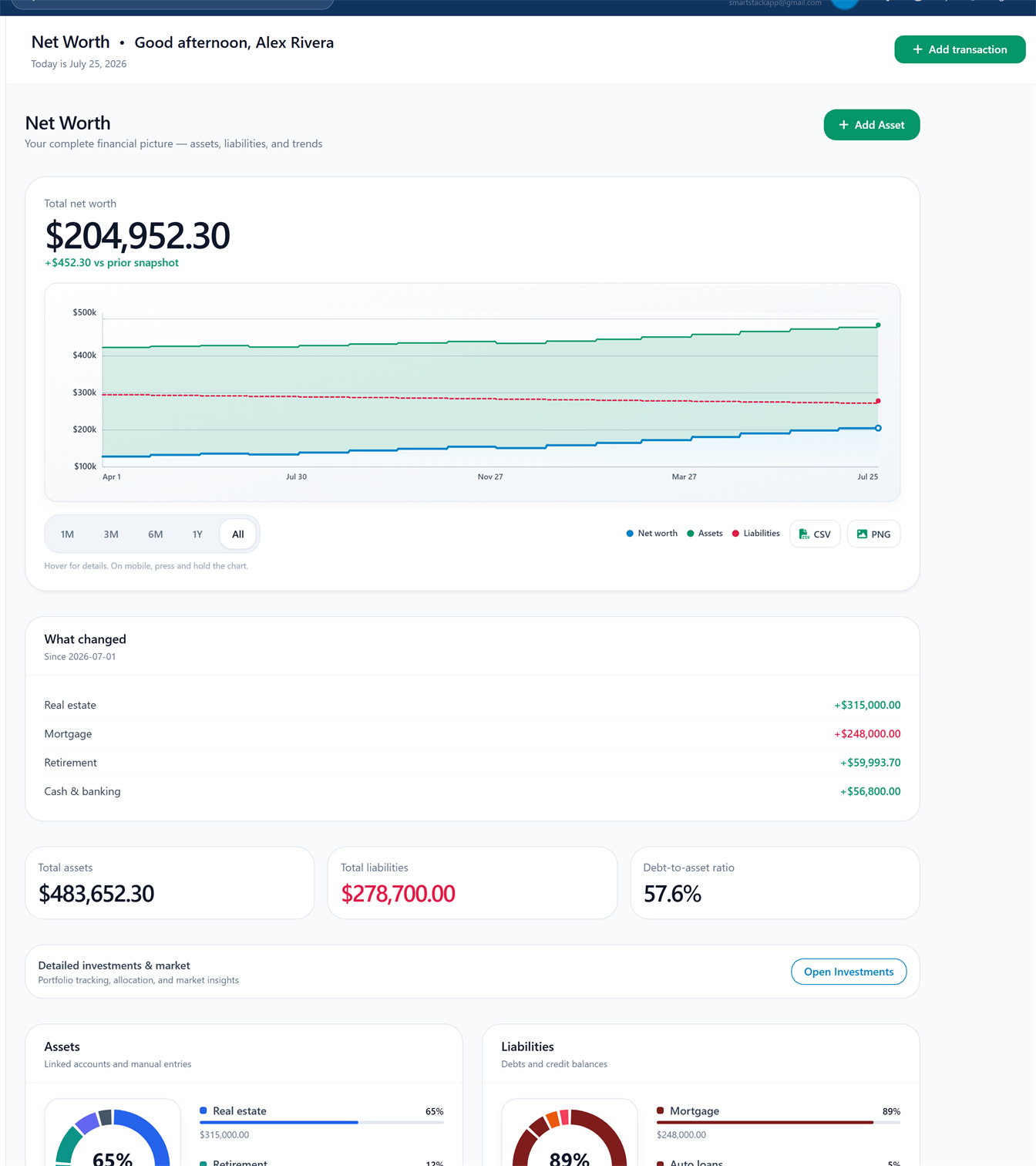Click the Detailed investments & market heading
The image size is (1036, 1166).
point(114,965)
